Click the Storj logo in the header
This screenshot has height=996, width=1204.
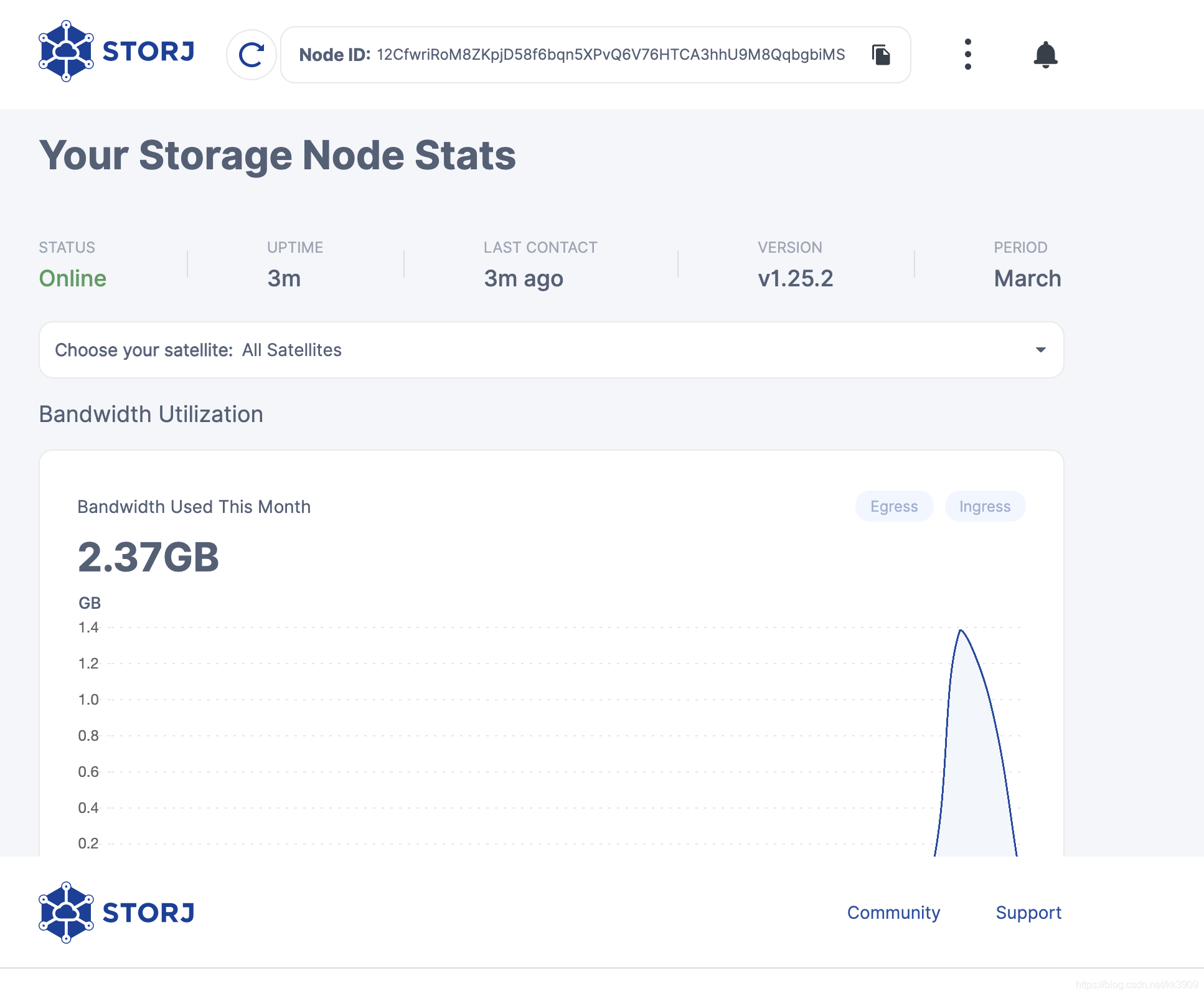point(116,52)
